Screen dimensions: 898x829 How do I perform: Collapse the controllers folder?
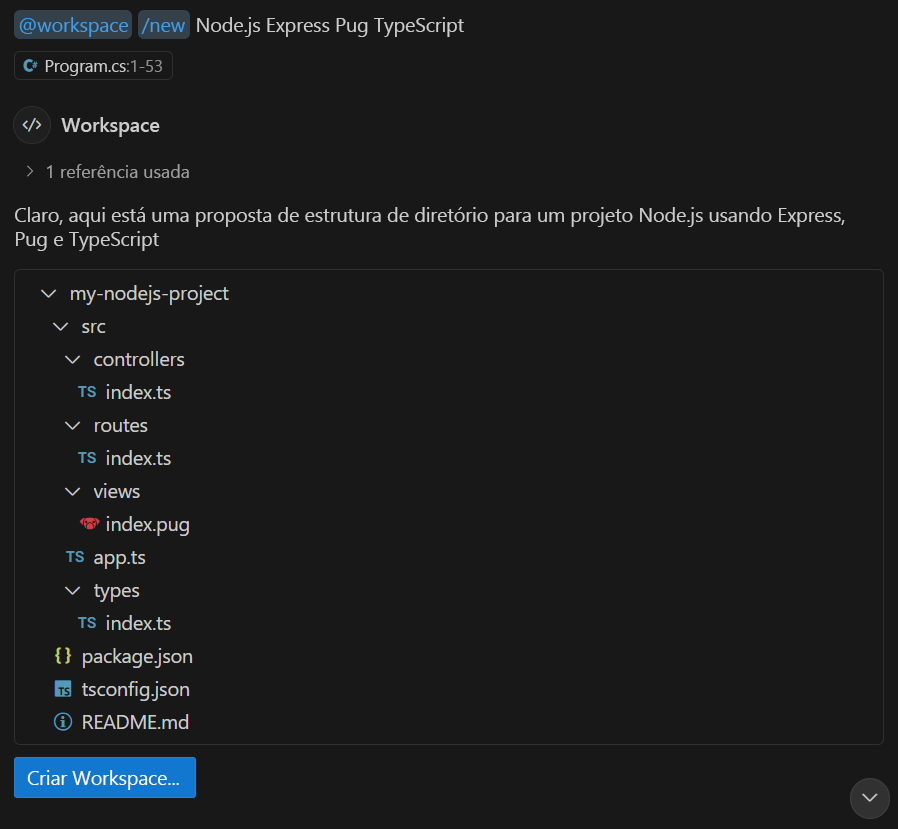72,359
